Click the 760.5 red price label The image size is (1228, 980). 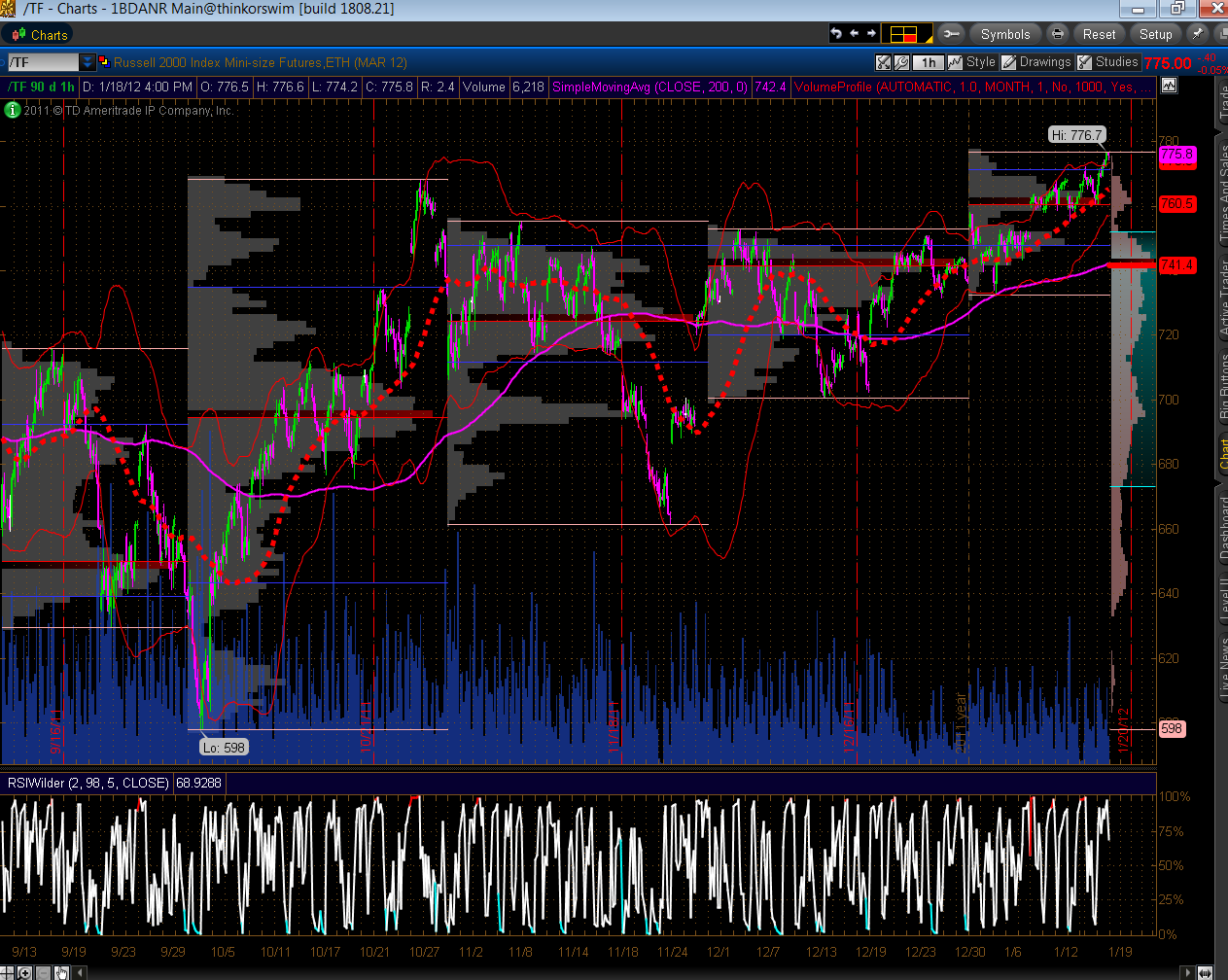(1176, 203)
